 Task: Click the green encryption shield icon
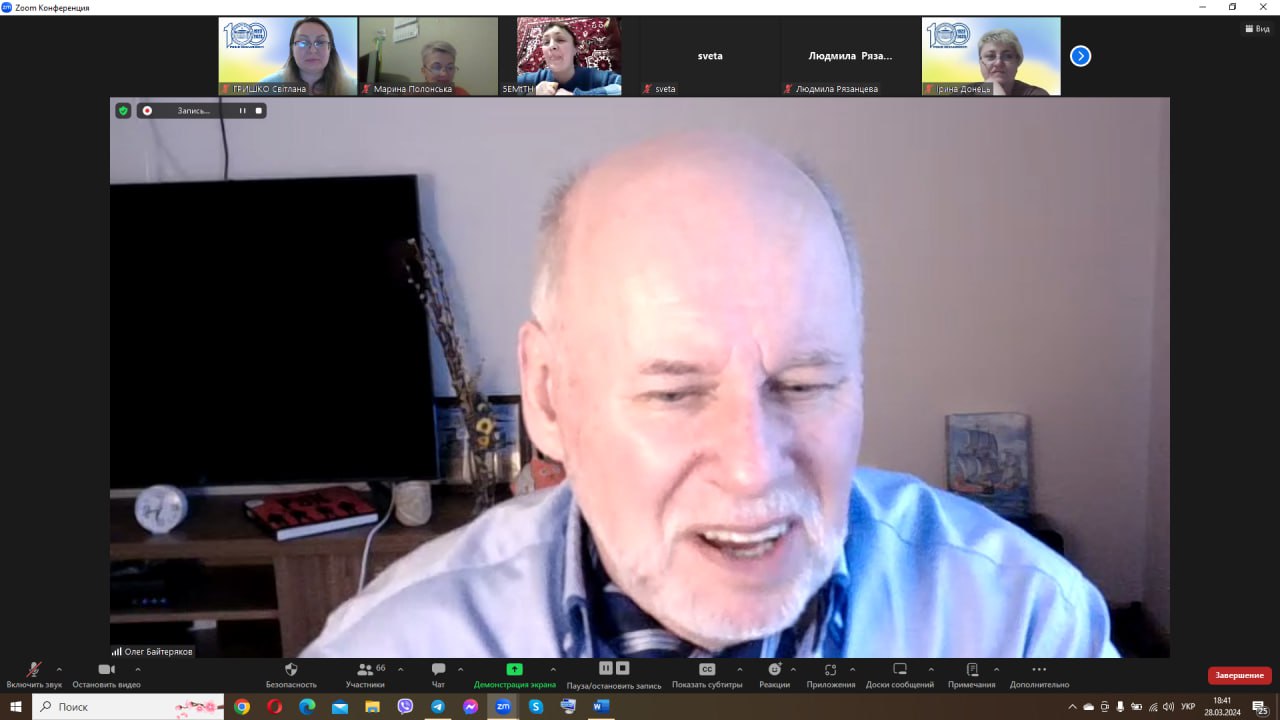coord(123,111)
